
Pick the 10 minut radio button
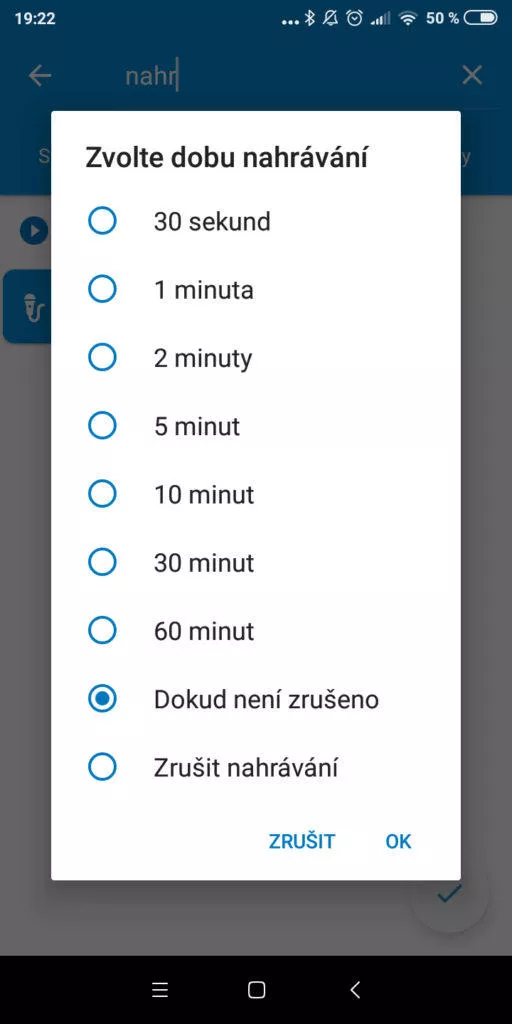pyautogui.click(x=256, y=494)
